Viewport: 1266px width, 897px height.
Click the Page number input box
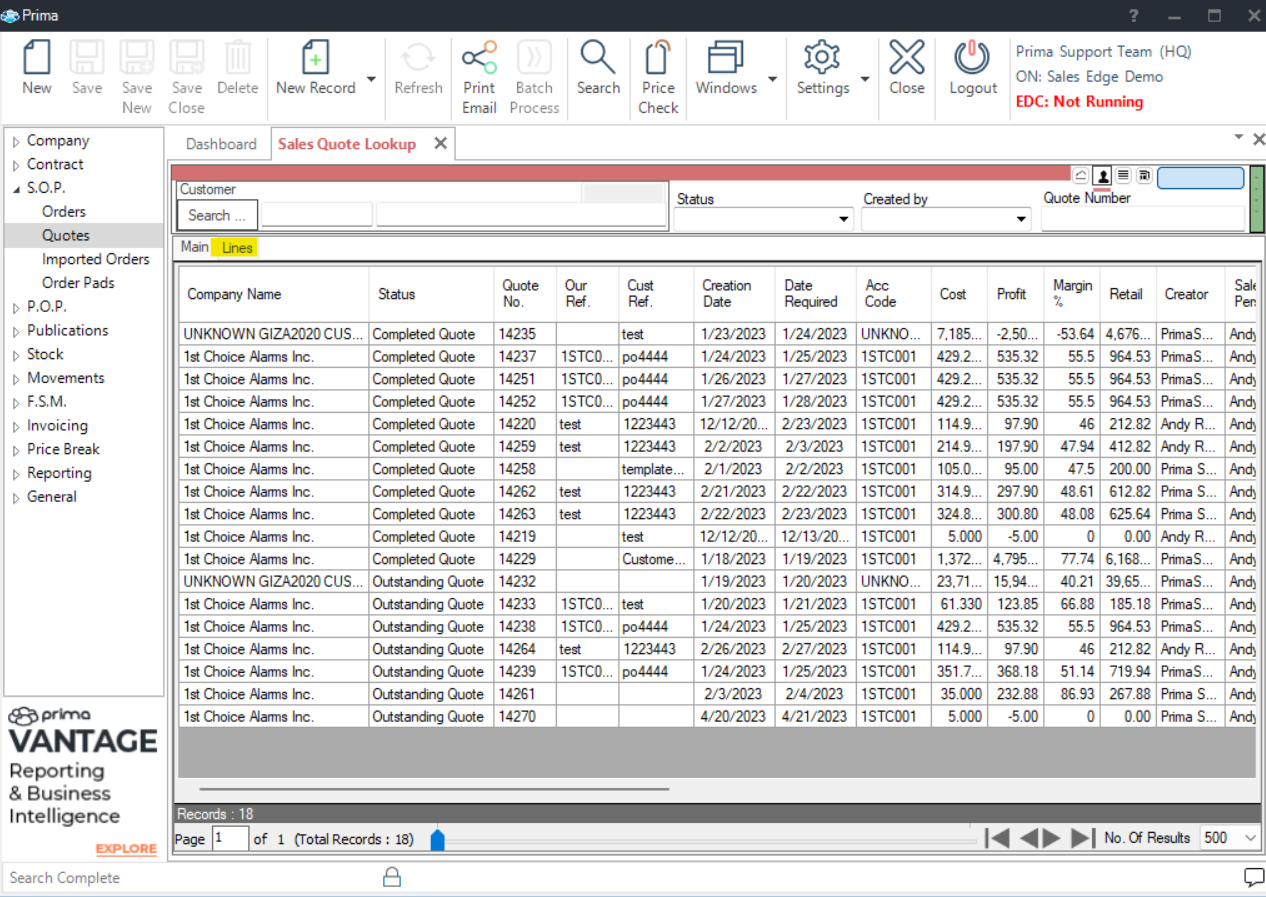pos(230,838)
